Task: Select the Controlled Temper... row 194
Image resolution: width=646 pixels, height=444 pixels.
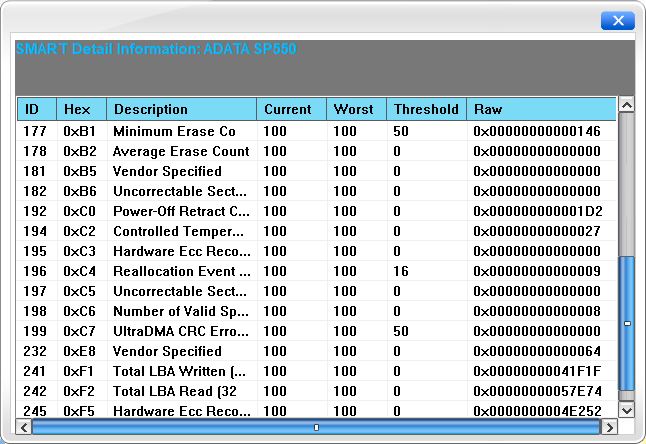Action: pyautogui.click(x=316, y=231)
